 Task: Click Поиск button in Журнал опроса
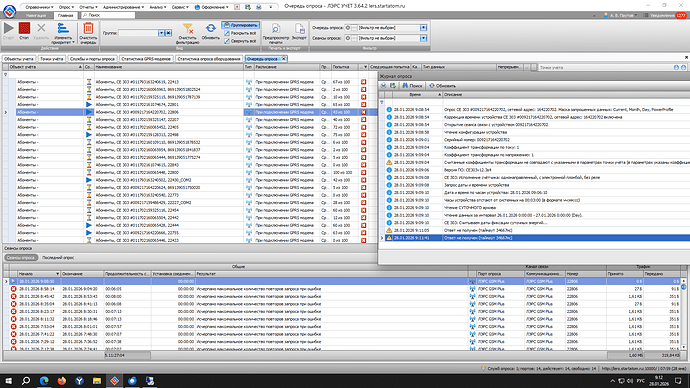412,86
